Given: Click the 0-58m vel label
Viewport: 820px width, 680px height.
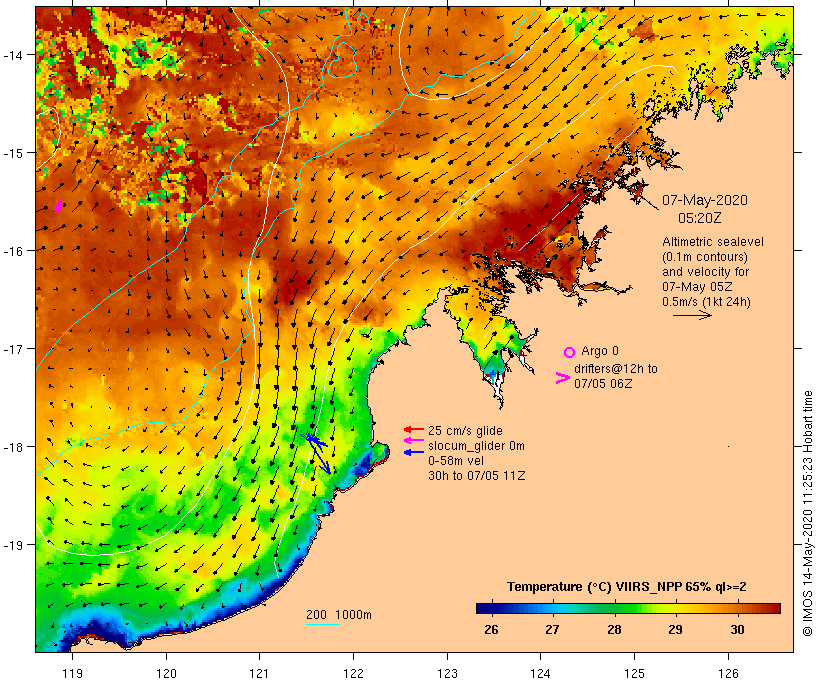Looking at the screenshot, I should [x=455, y=461].
